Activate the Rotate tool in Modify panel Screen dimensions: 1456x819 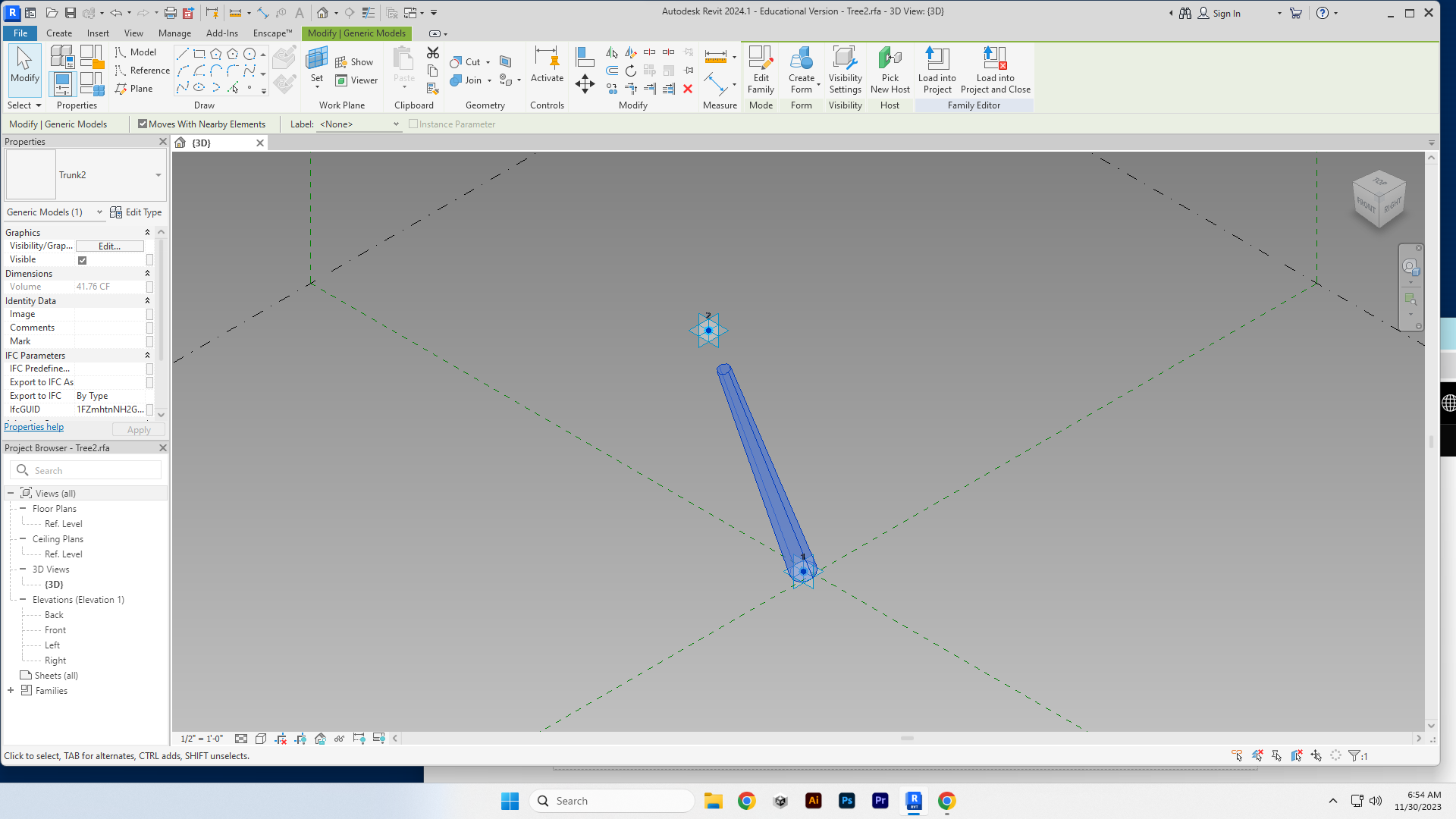coord(631,71)
